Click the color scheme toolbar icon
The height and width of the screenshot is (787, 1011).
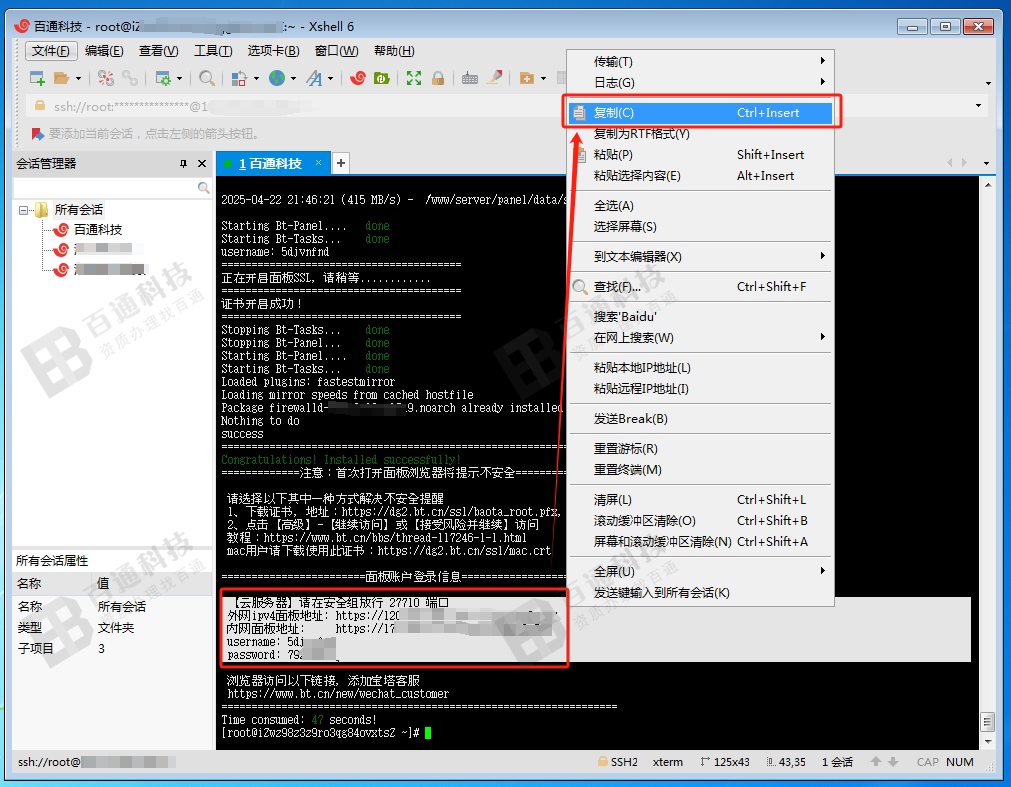click(239, 78)
